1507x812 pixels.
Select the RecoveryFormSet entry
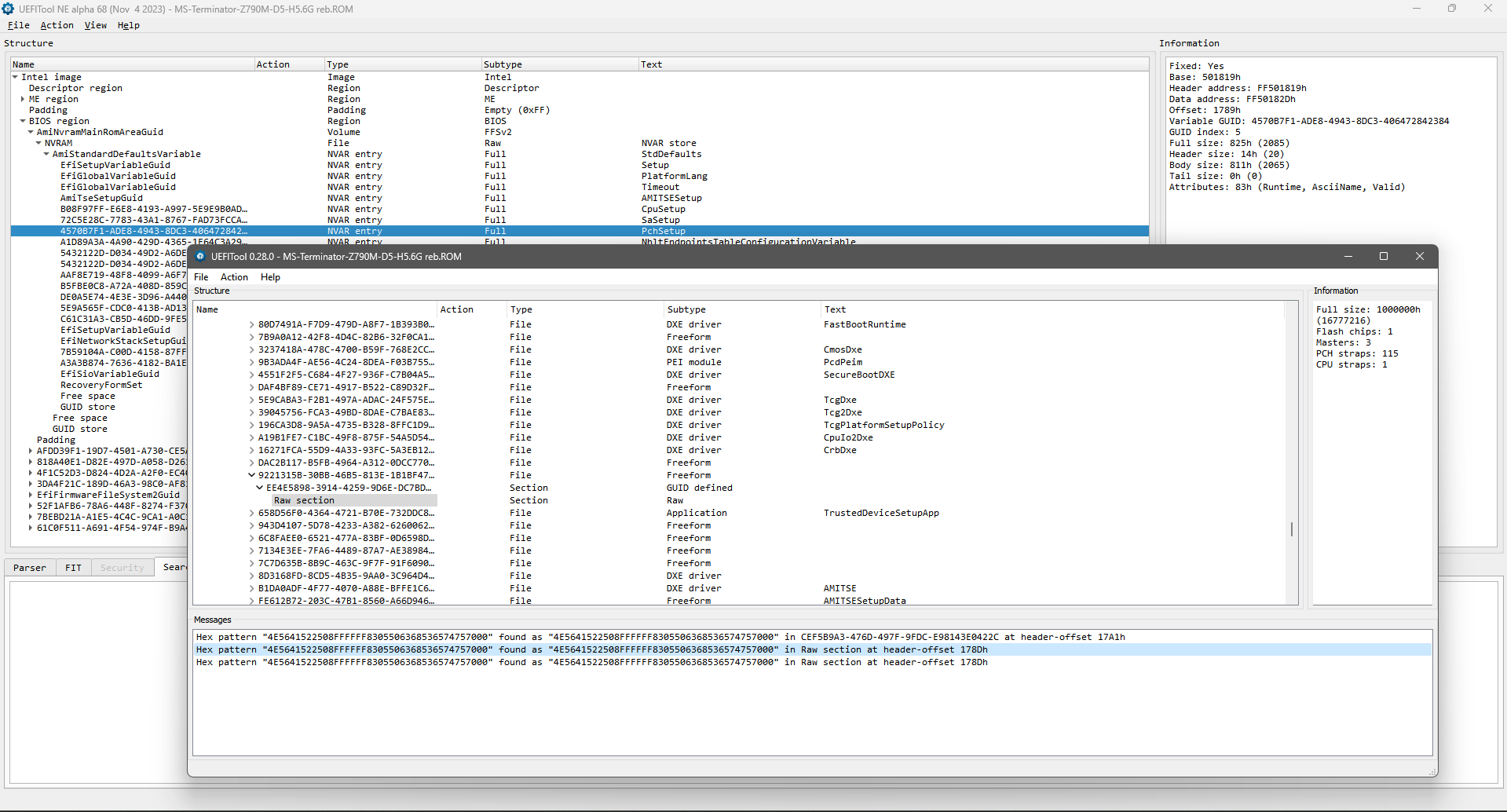101,385
